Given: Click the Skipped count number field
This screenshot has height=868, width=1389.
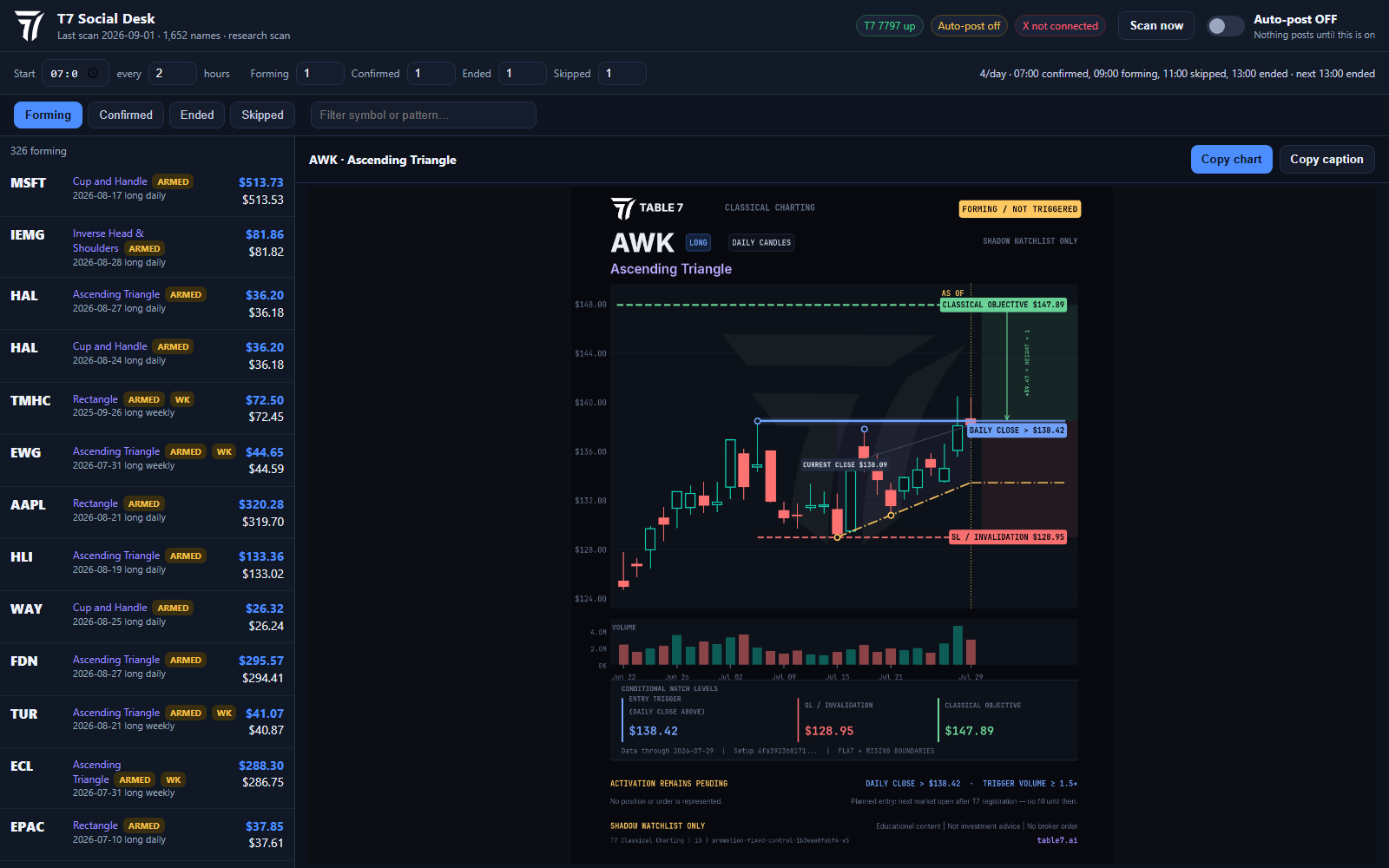Looking at the screenshot, I should coord(622,74).
